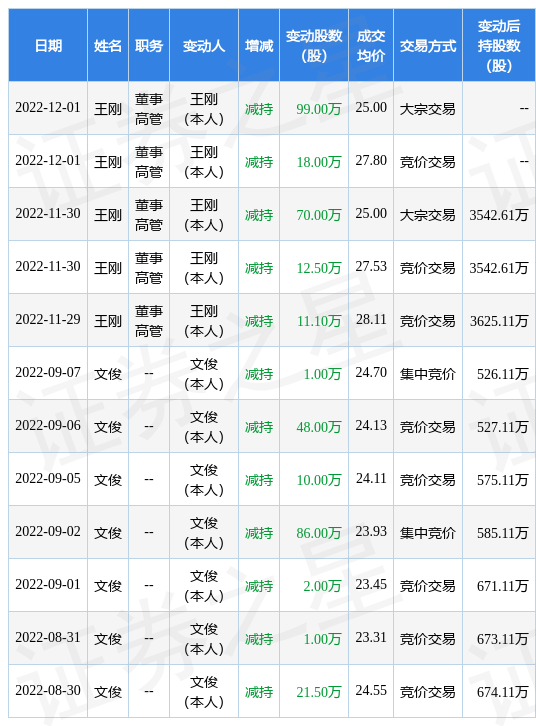Image resolution: width=536 pixels, height=726 pixels.
Task: Select the 86.00万 share change value
Action: pyautogui.click(x=319, y=533)
